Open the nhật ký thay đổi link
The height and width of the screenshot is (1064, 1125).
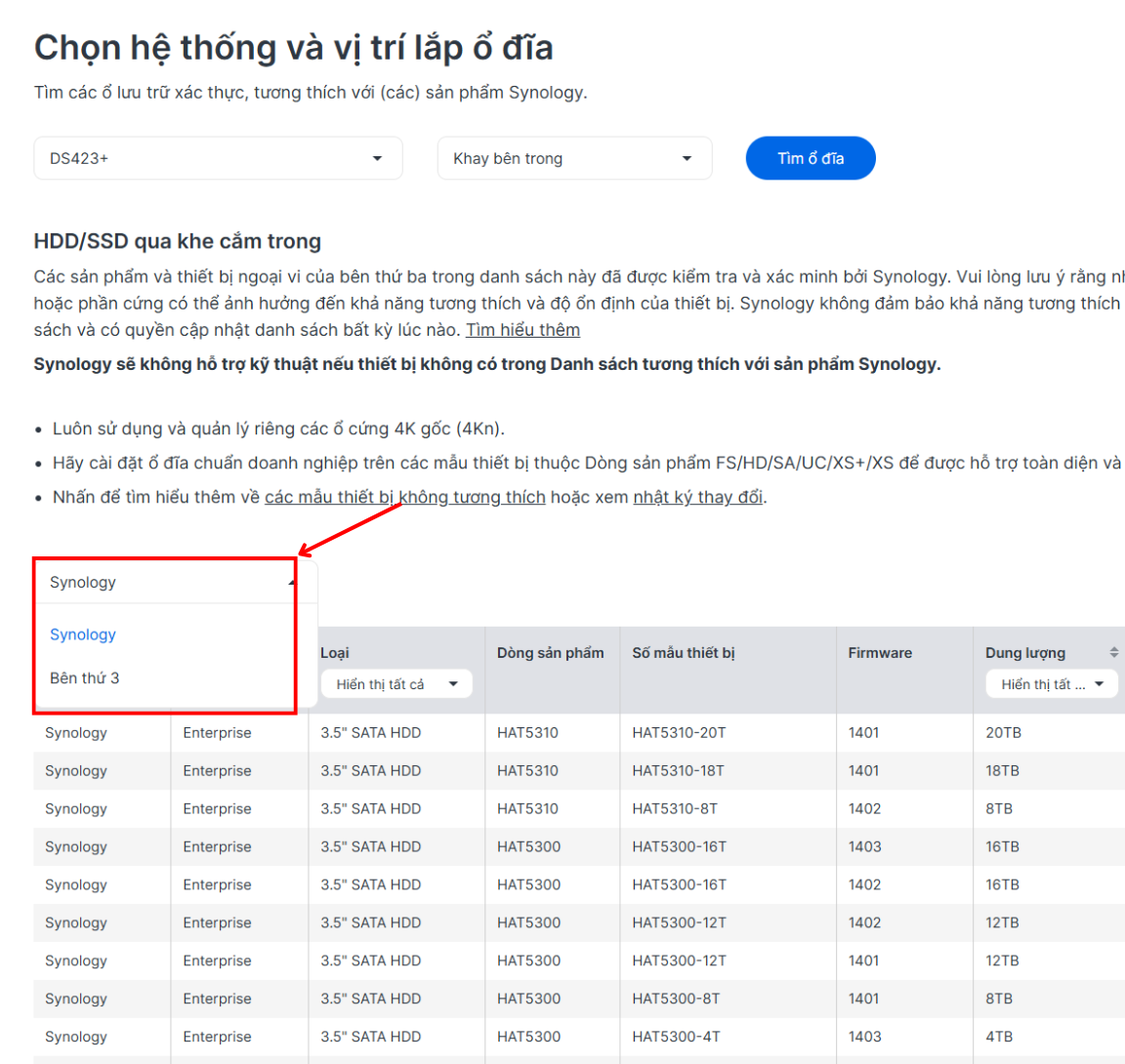pyautogui.click(x=697, y=497)
